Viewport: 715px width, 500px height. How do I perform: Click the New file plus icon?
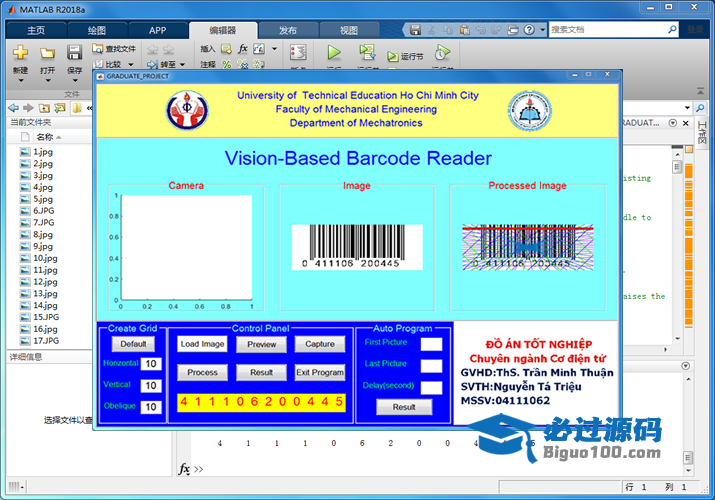(x=20, y=52)
